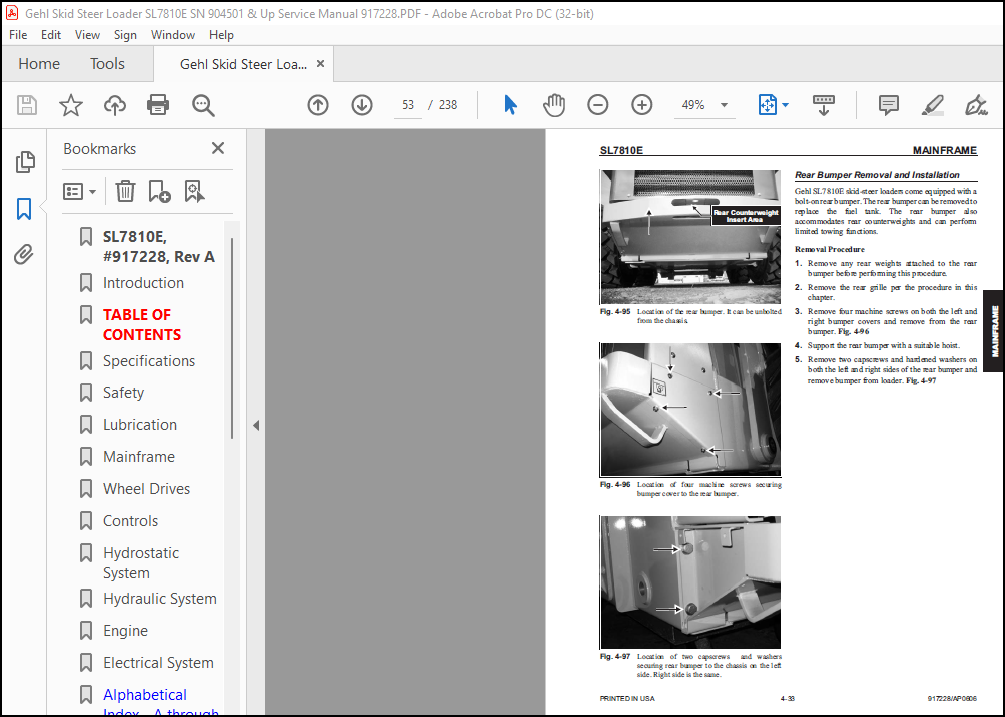Click the zoom value field 49%
This screenshot has width=1005, height=717.
[693, 105]
